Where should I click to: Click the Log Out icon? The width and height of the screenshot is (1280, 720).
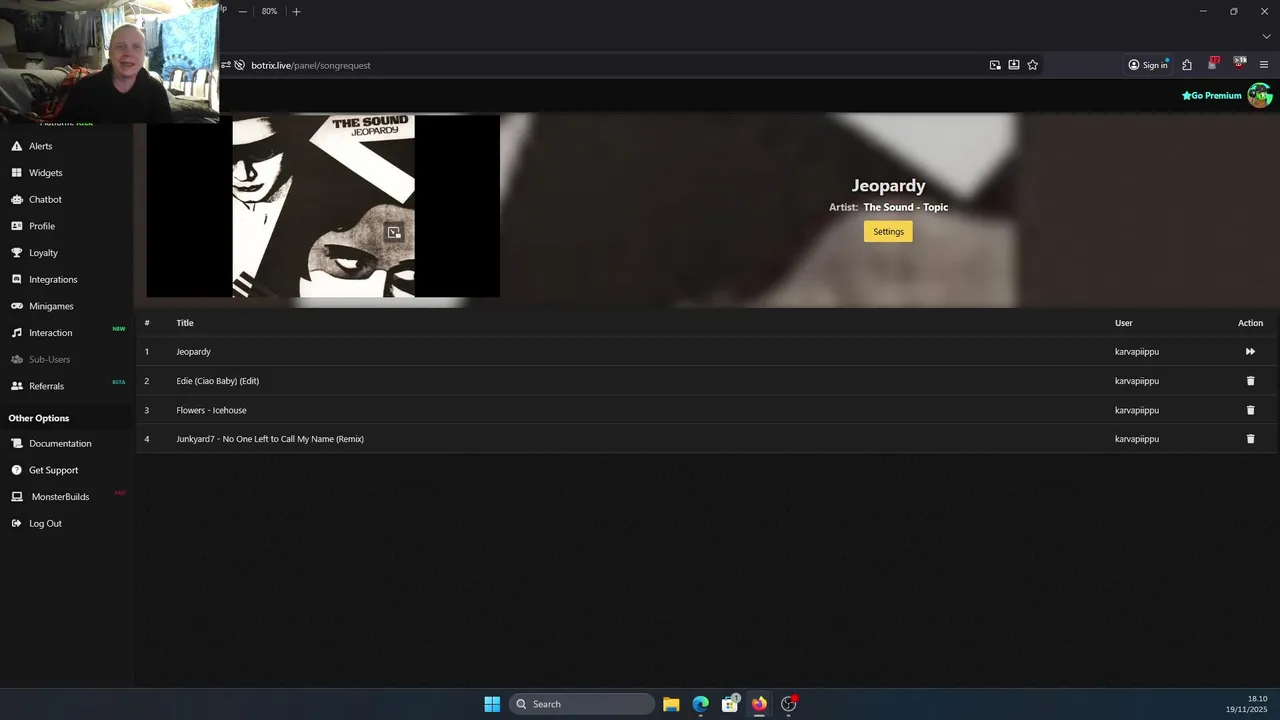click(x=17, y=523)
